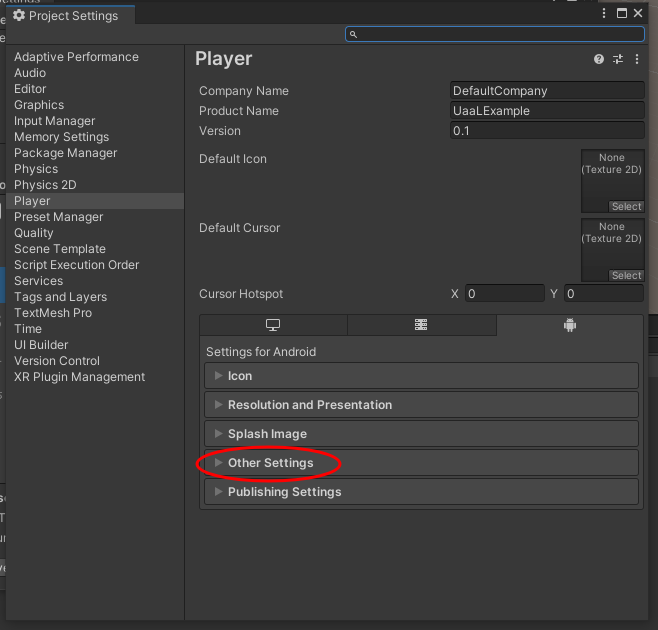Viewport: 658px width, 630px height.
Task: Click the Version field
Action: coord(547,131)
